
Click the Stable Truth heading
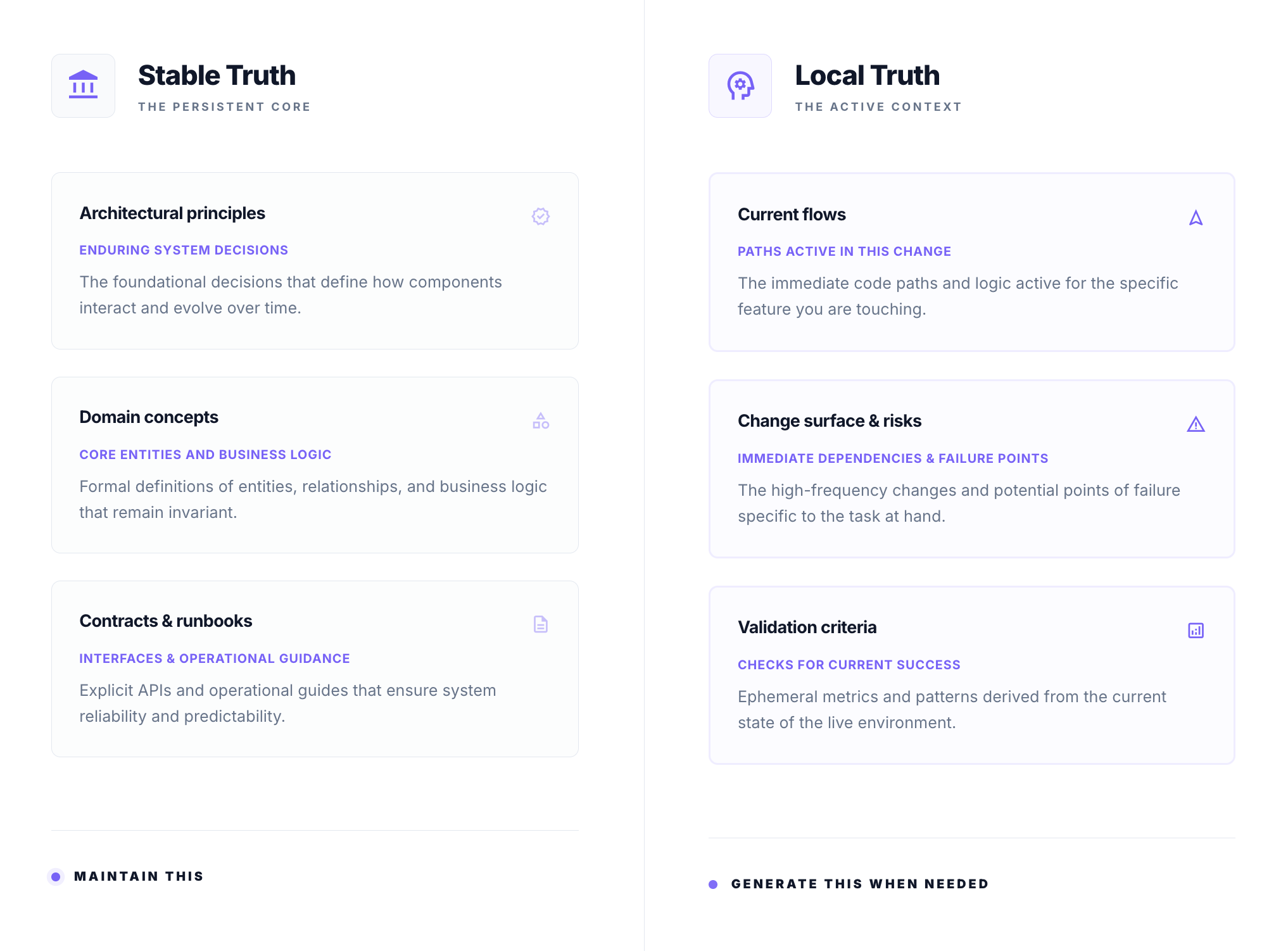pos(217,75)
